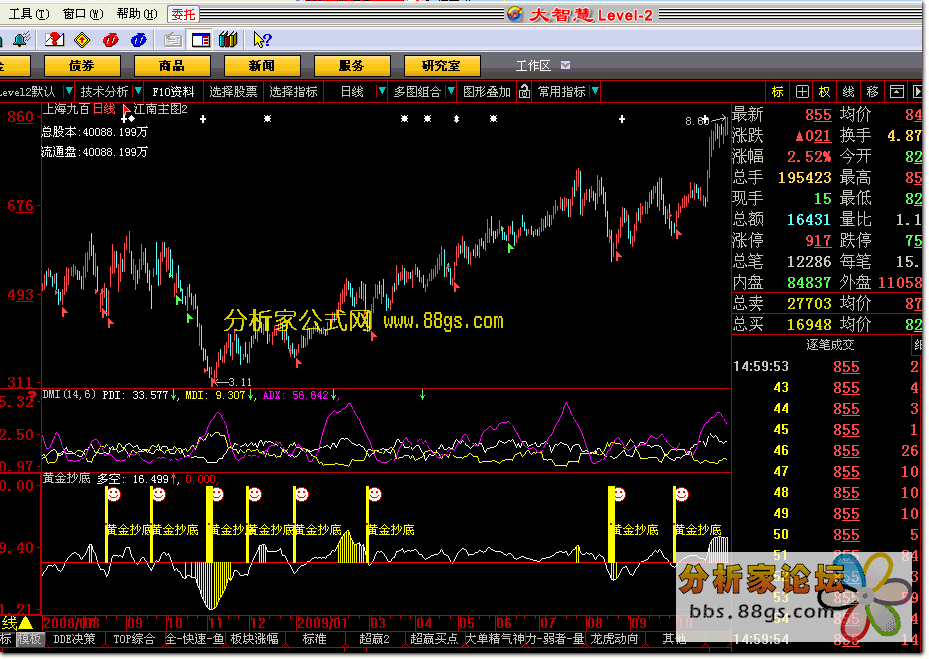
Task: Open the 窗口(W) menu
Action: [x=83, y=14]
